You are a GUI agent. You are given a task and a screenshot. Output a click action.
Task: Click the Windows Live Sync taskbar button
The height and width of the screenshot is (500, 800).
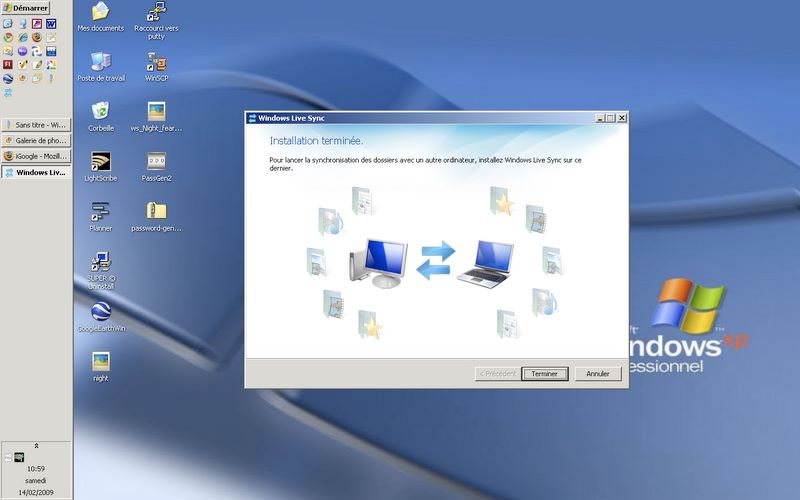click(36, 172)
